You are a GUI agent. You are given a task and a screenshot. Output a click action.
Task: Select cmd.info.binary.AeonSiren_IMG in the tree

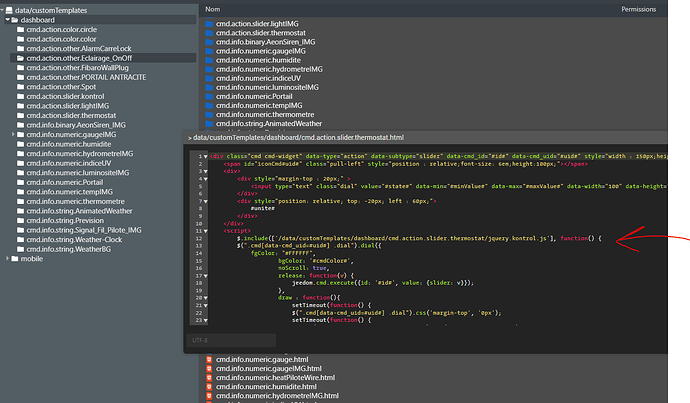click(x=76, y=125)
